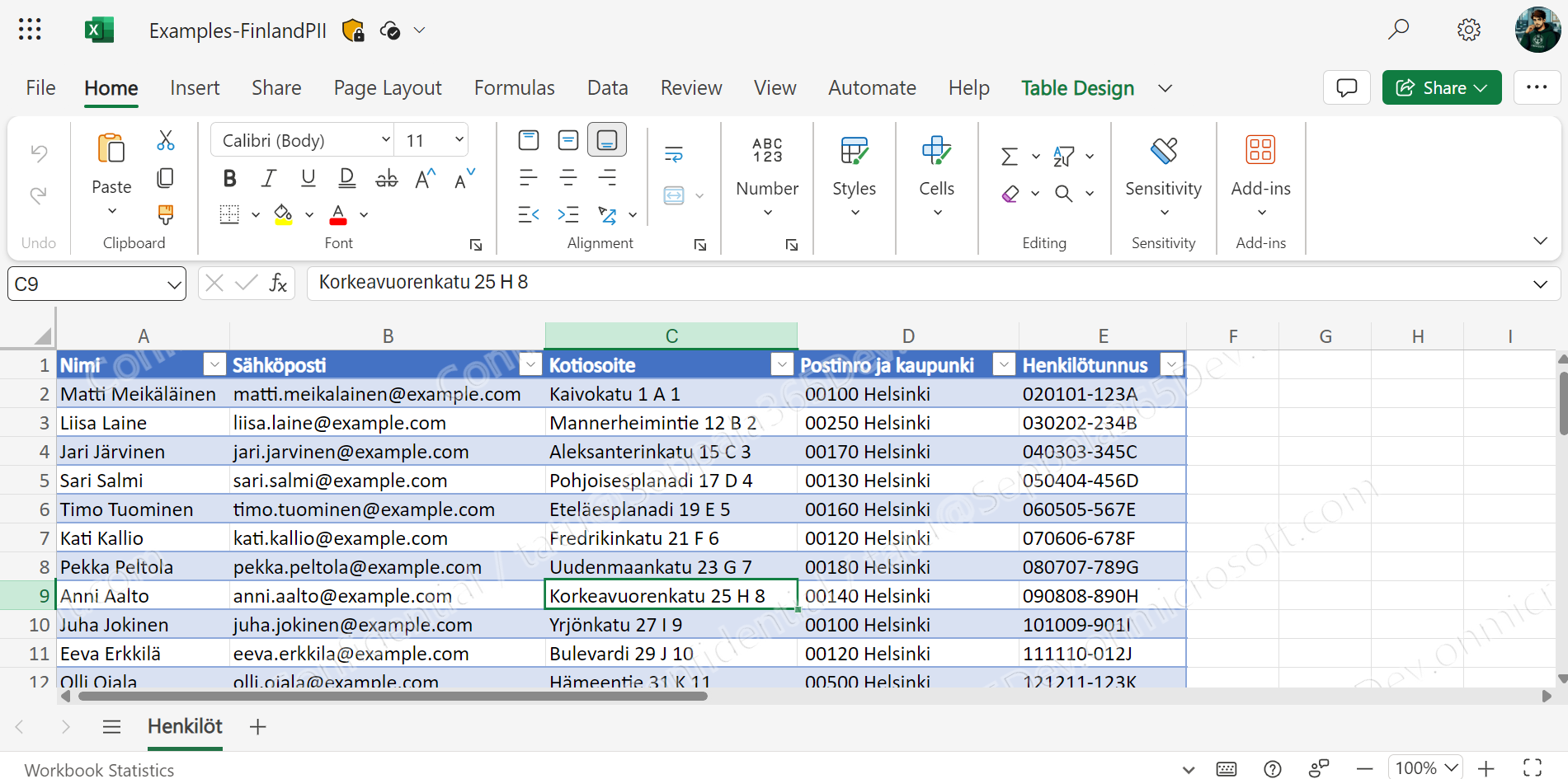Toggle bold formatting
Screen dimensions: 1568x779
[x=229, y=178]
